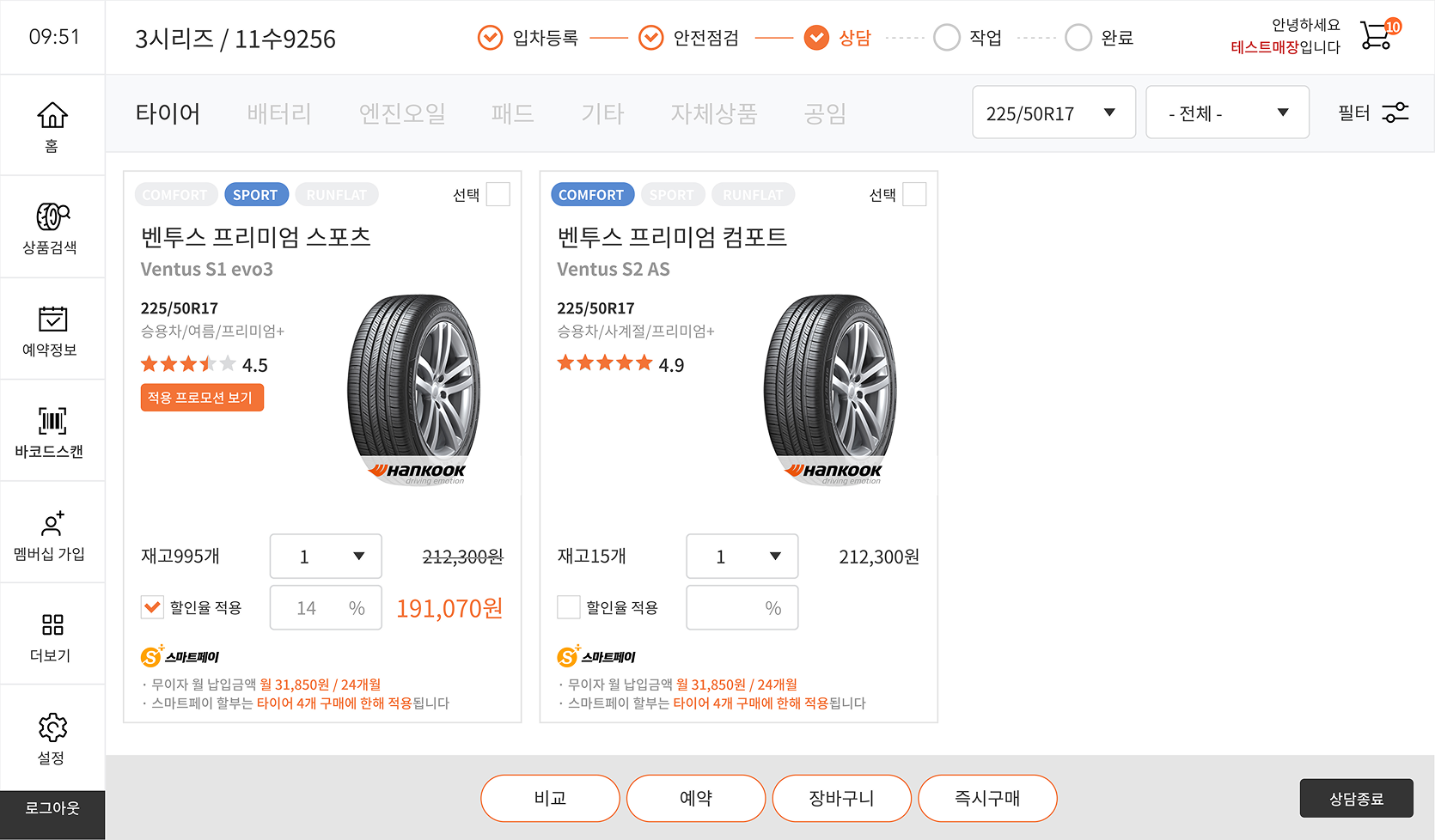Viewport: 1435px width, 840px height.
Task: Switch to the 타이어 tab
Action: (168, 113)
